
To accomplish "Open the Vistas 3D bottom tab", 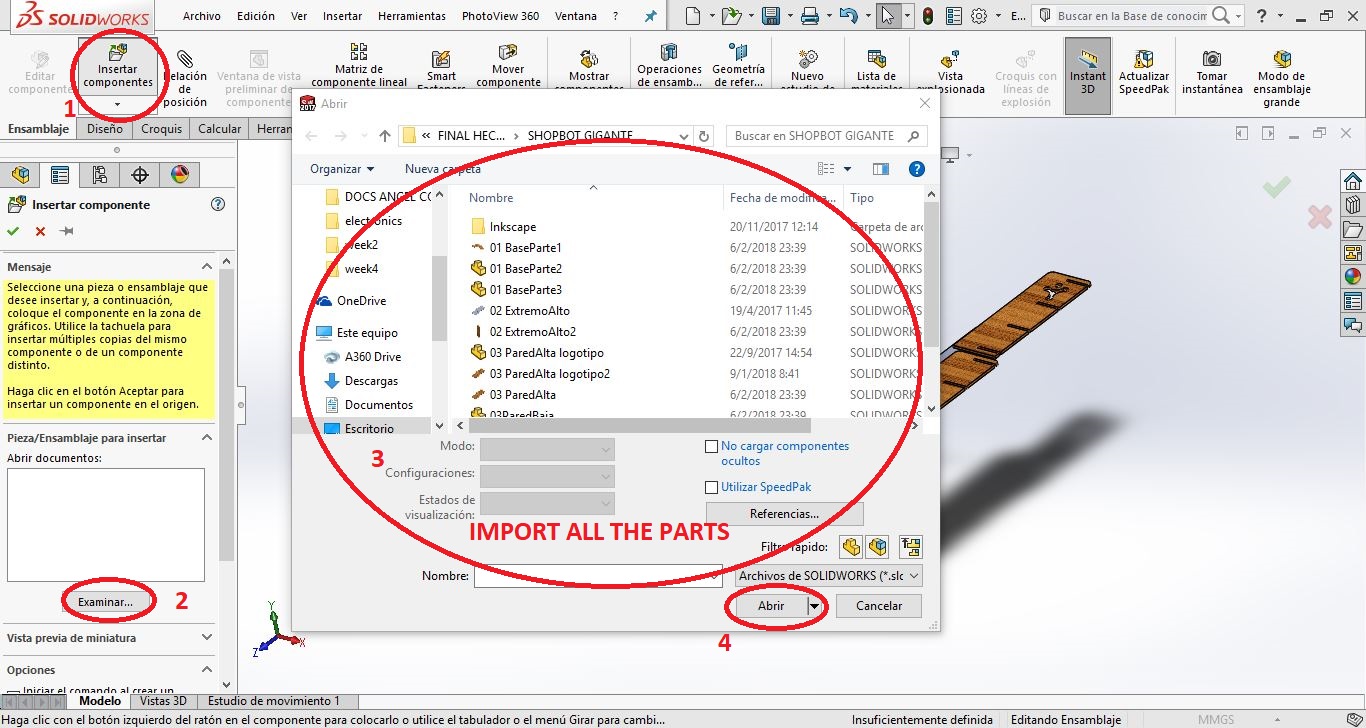I will tap(162, 701).
